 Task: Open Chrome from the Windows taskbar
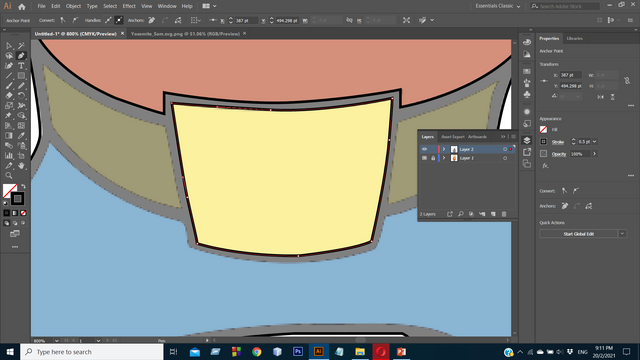(x=257, y=351)
